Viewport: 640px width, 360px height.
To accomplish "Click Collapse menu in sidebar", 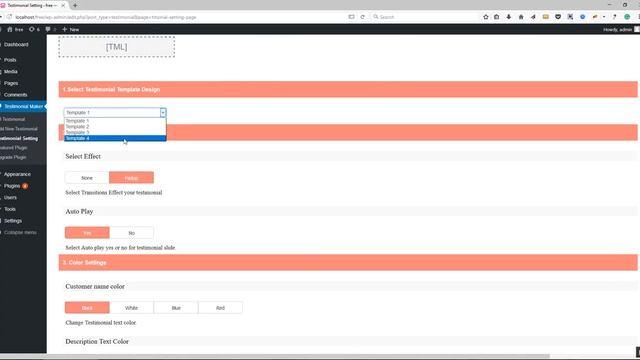I will (20, 232).
